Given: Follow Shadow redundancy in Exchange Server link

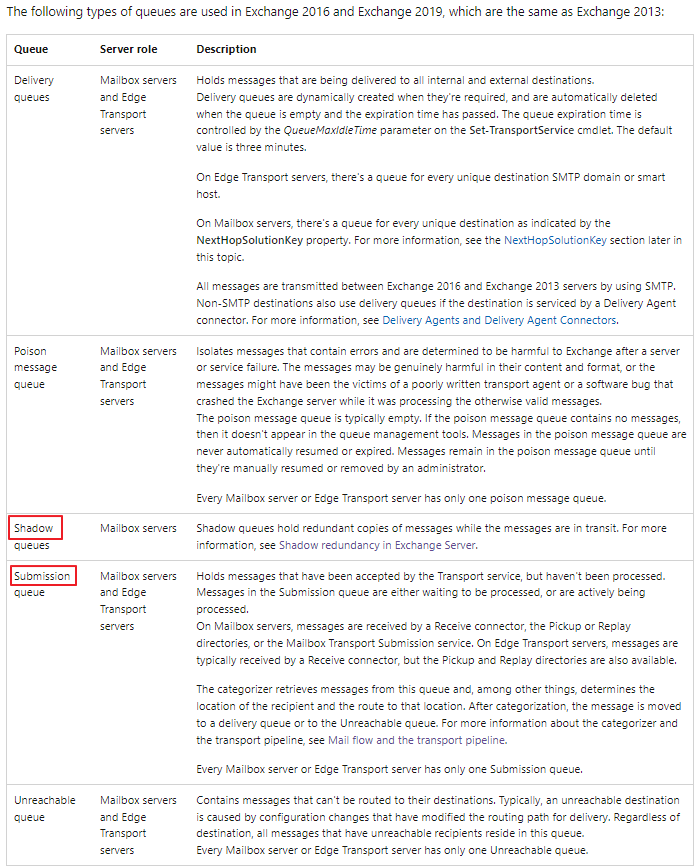Looking at the screenshot, I should pos(377,545).
